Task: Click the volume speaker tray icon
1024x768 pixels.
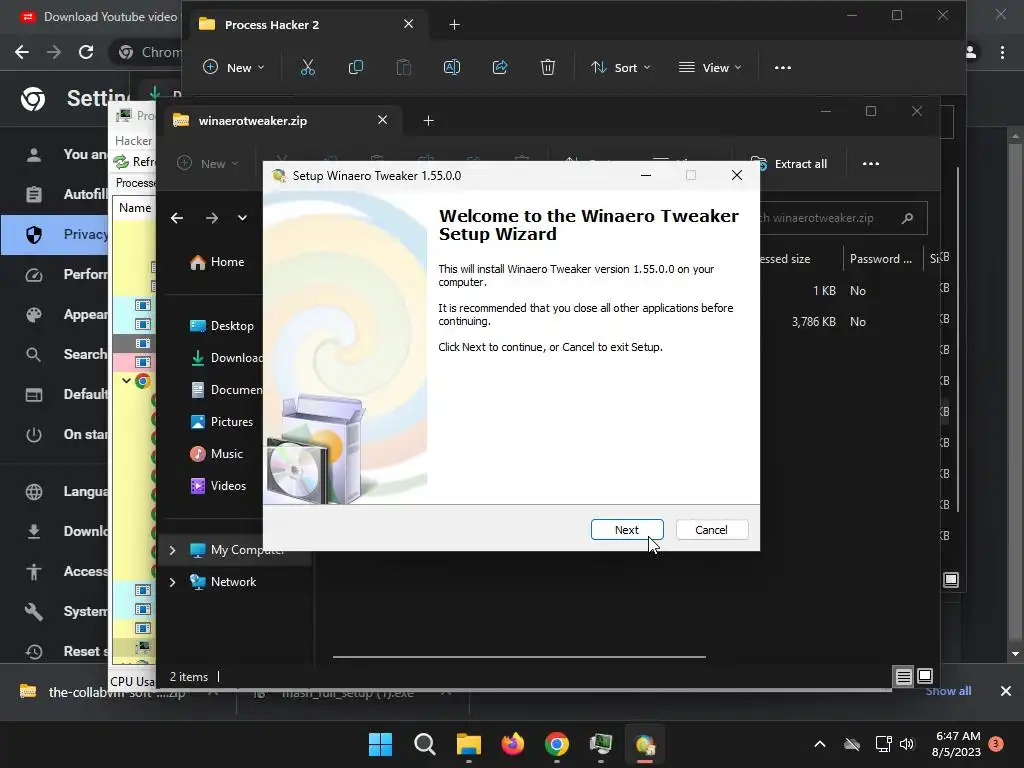Action: point(906,744)
